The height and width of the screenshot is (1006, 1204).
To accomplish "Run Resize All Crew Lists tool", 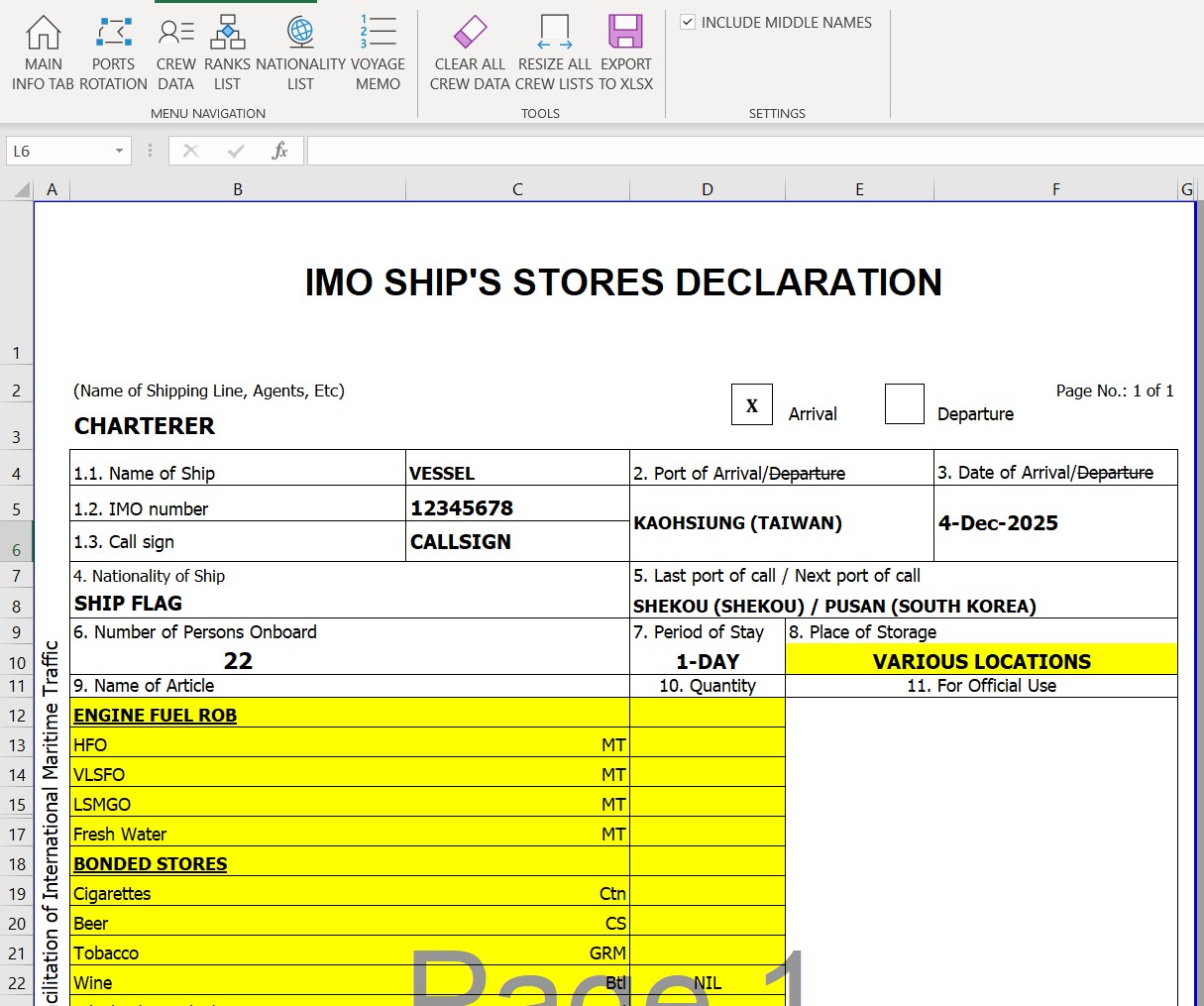I will (x=554, y=54).
